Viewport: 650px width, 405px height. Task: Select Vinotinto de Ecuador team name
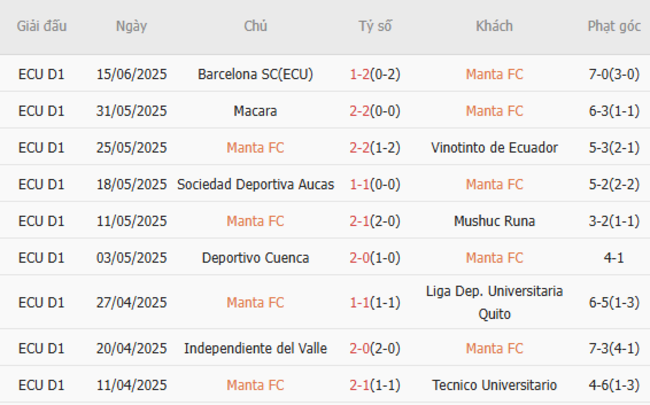(494, 148)
